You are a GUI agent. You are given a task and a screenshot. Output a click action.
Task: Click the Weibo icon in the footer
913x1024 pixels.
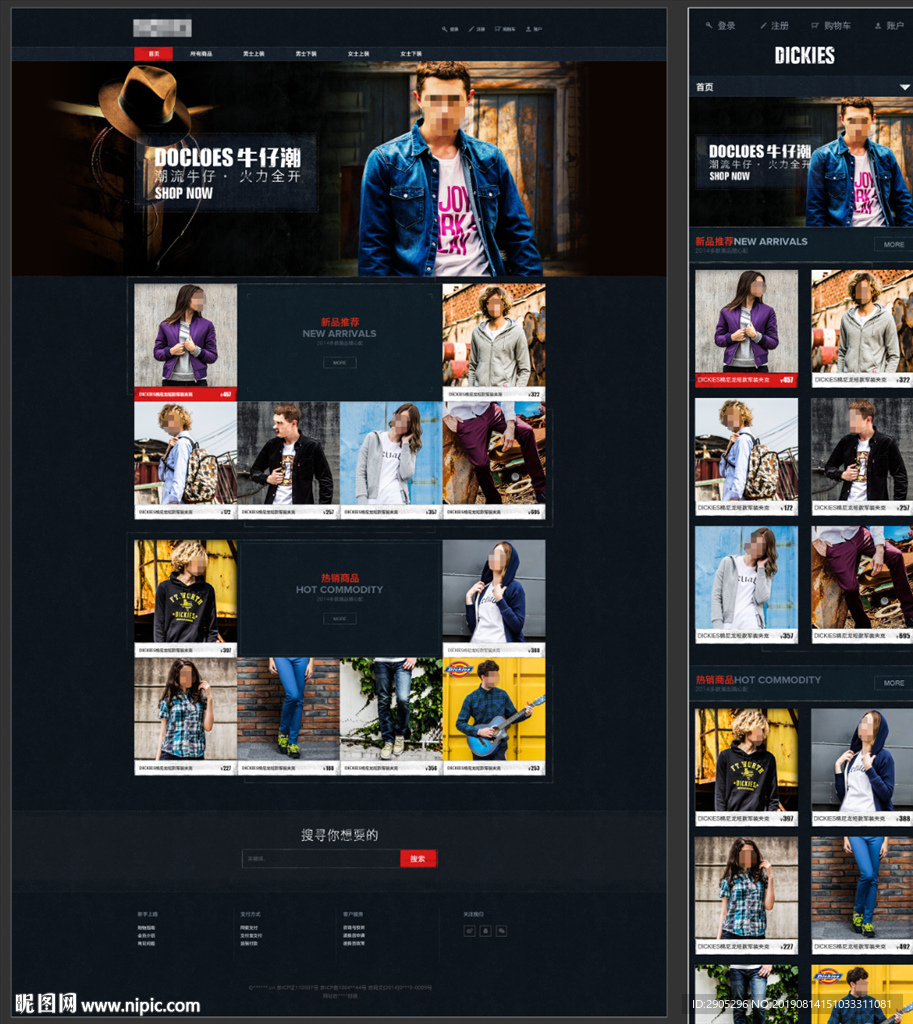tap(469, 931)
